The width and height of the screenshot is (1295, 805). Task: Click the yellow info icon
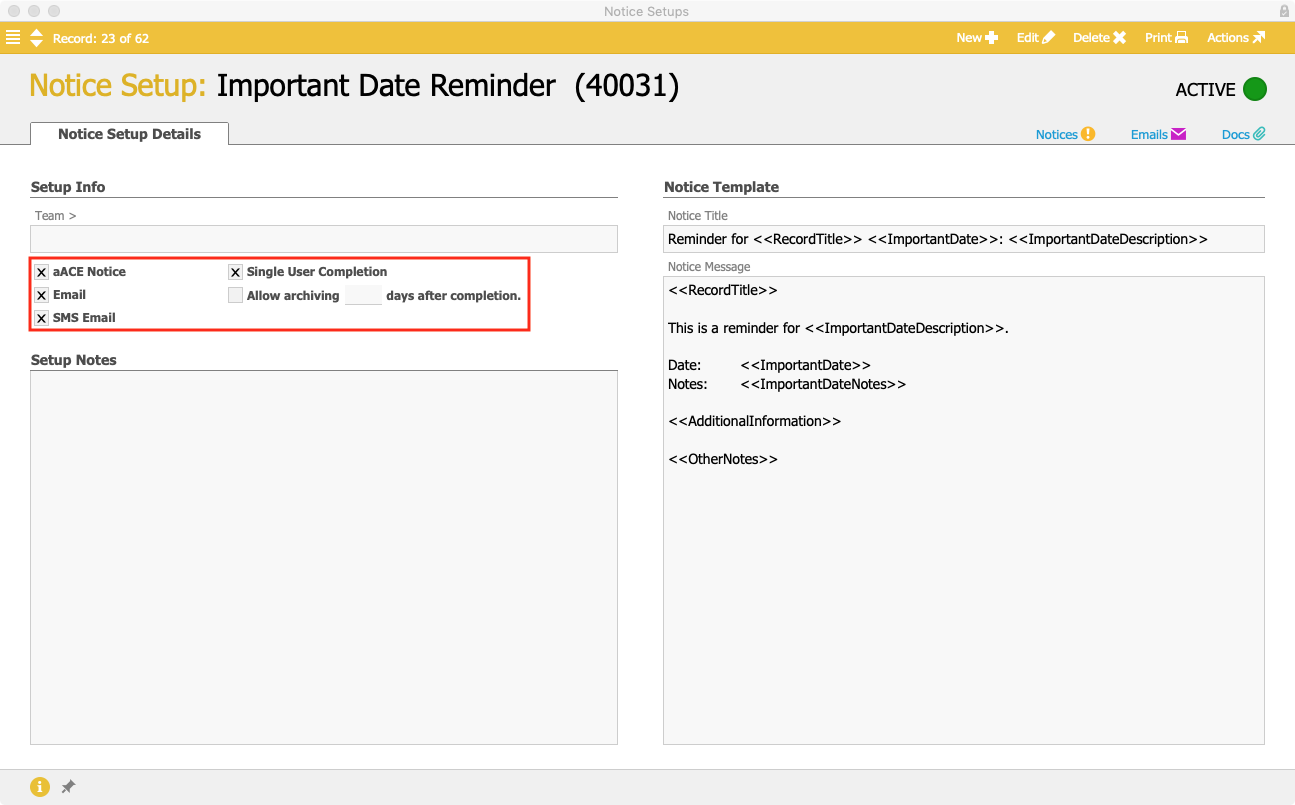pyautogui.click(x=40, y=787)
